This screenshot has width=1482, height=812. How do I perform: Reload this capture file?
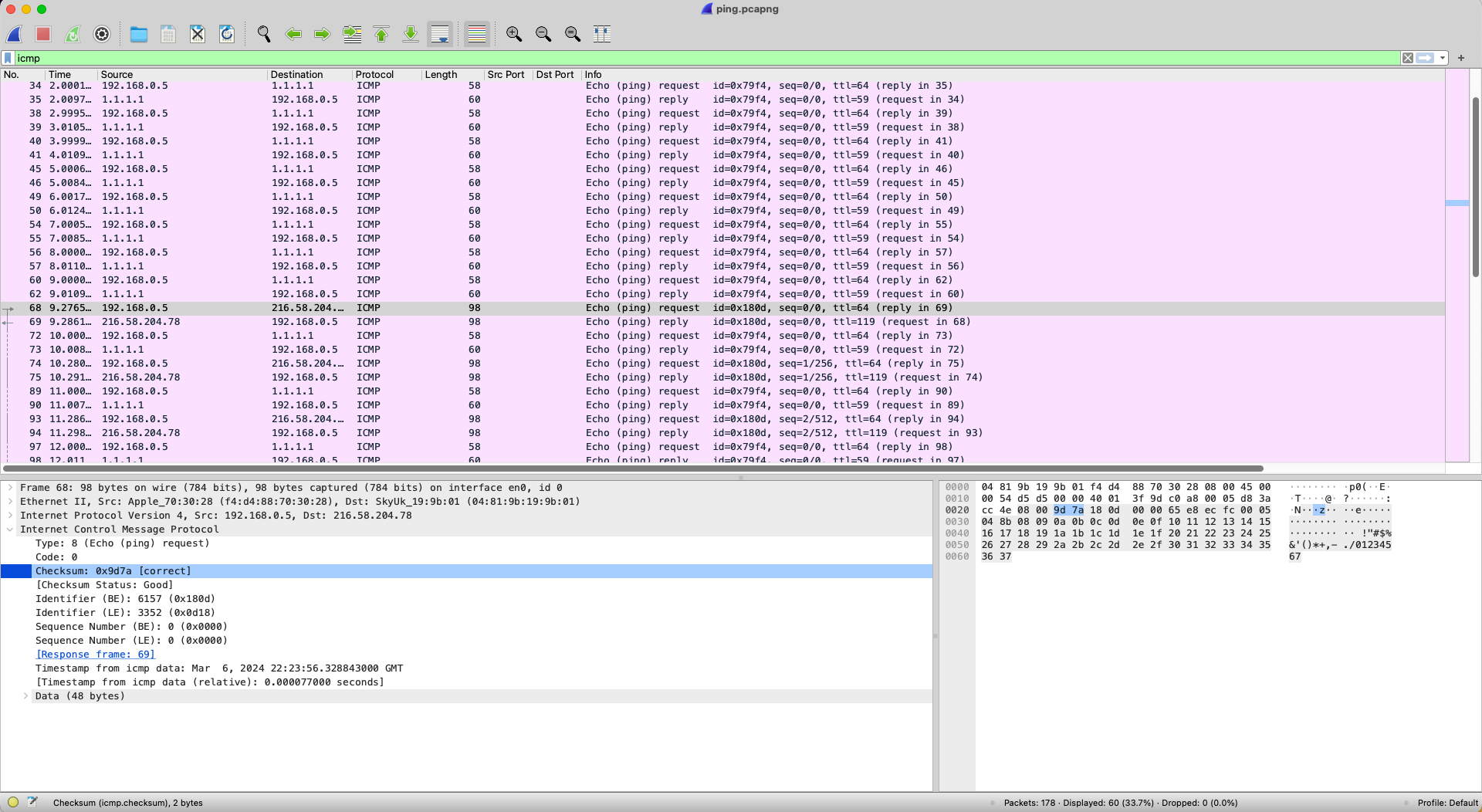coord(227,34)
